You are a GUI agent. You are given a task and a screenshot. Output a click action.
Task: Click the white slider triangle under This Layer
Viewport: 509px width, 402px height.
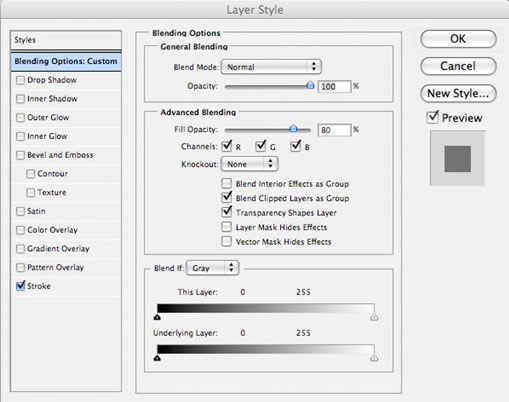click(x=374, y=317)
